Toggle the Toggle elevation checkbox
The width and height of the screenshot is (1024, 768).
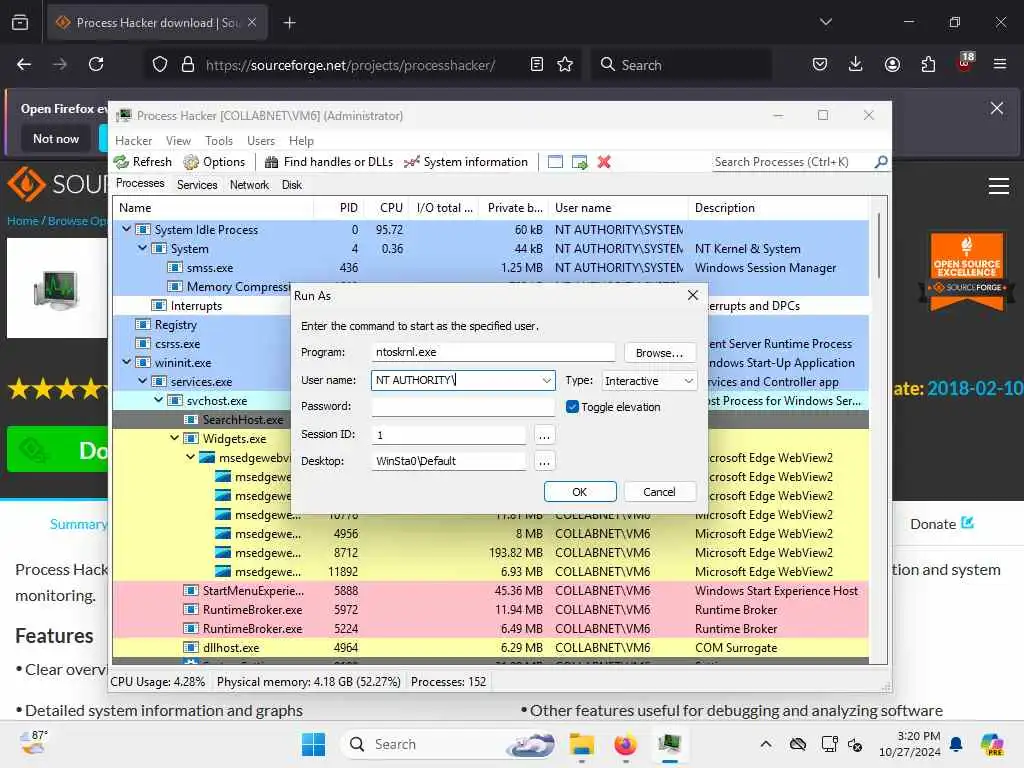[572, 407]
